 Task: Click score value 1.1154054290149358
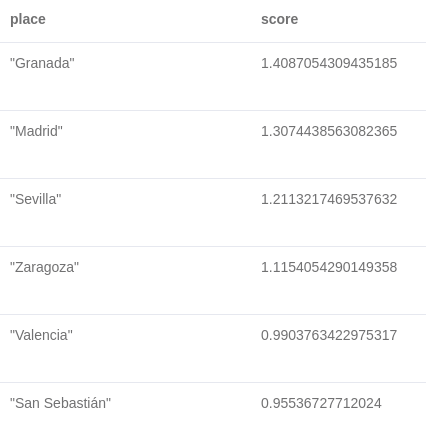click(x=329, y=267)
